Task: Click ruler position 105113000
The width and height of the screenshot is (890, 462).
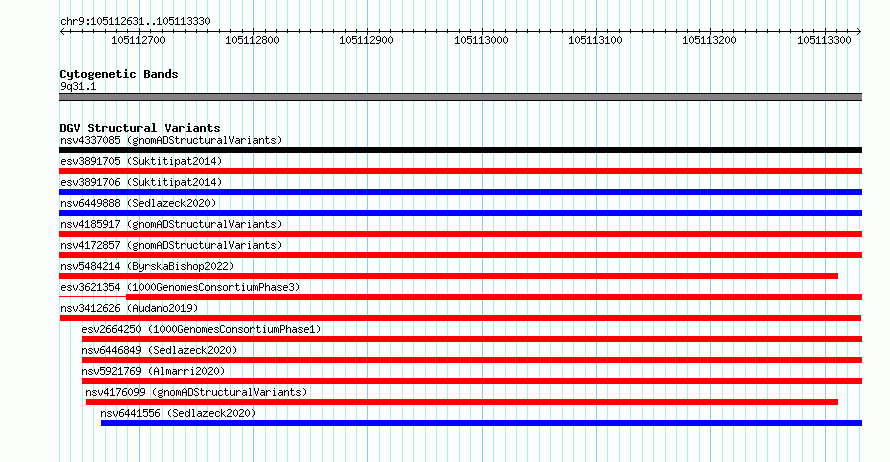Action: [x=481, y=40]
